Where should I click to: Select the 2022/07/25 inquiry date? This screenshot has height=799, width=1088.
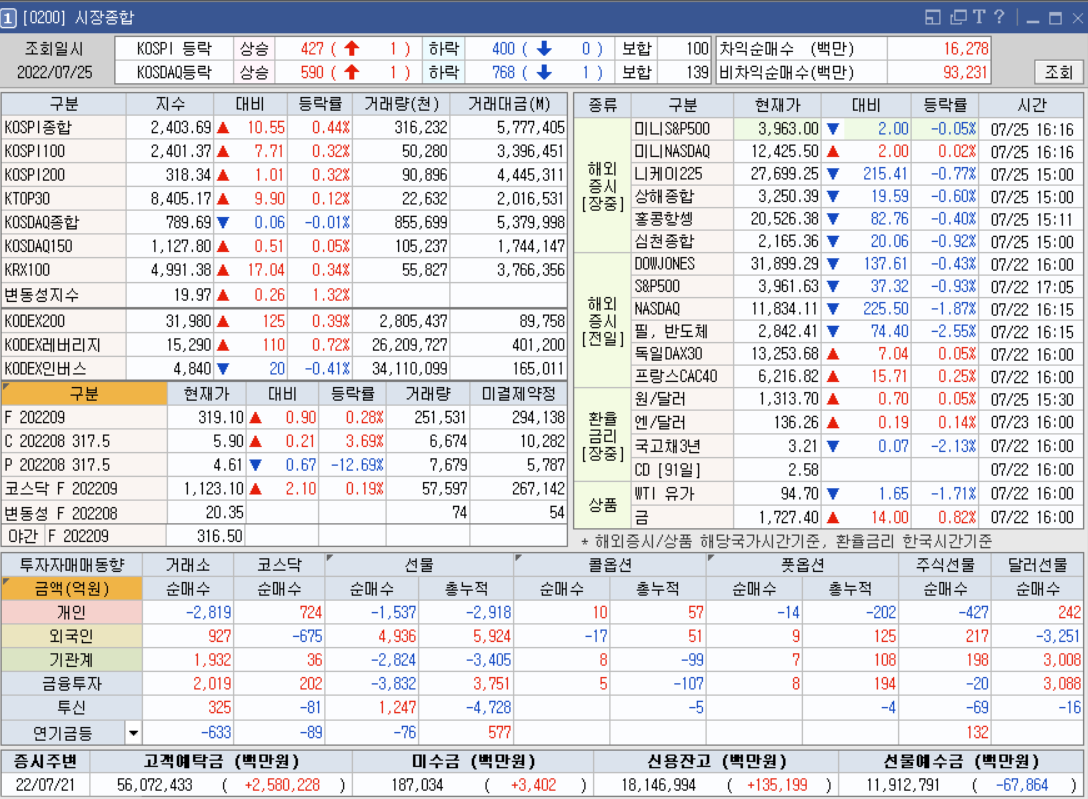point(55,72)
